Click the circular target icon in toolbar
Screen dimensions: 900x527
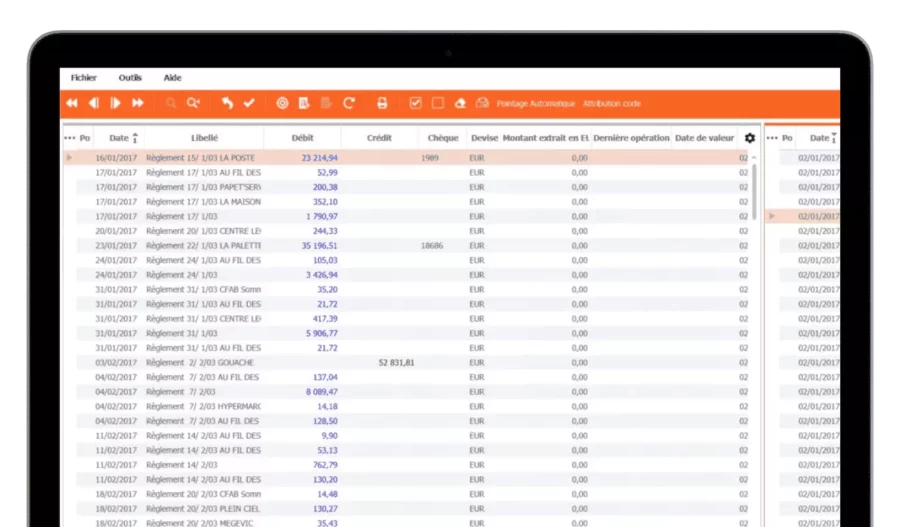[282, 103]
